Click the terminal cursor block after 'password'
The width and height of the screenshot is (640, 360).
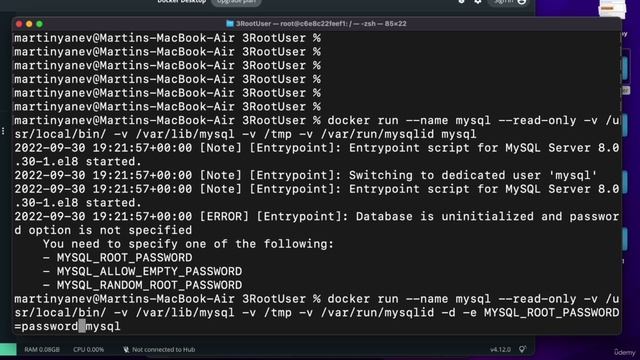tap(82, 326)
